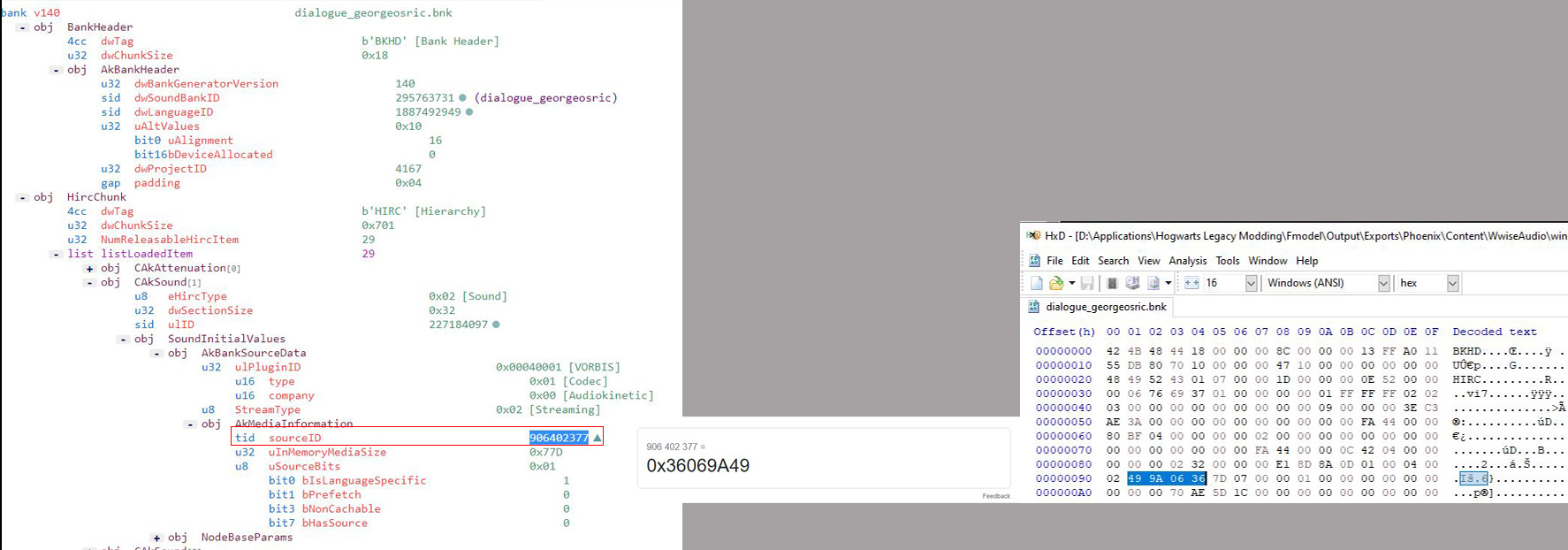
Task: Click the Open file folder icon
Action: pyautogui.click(x=1055, y=283)
